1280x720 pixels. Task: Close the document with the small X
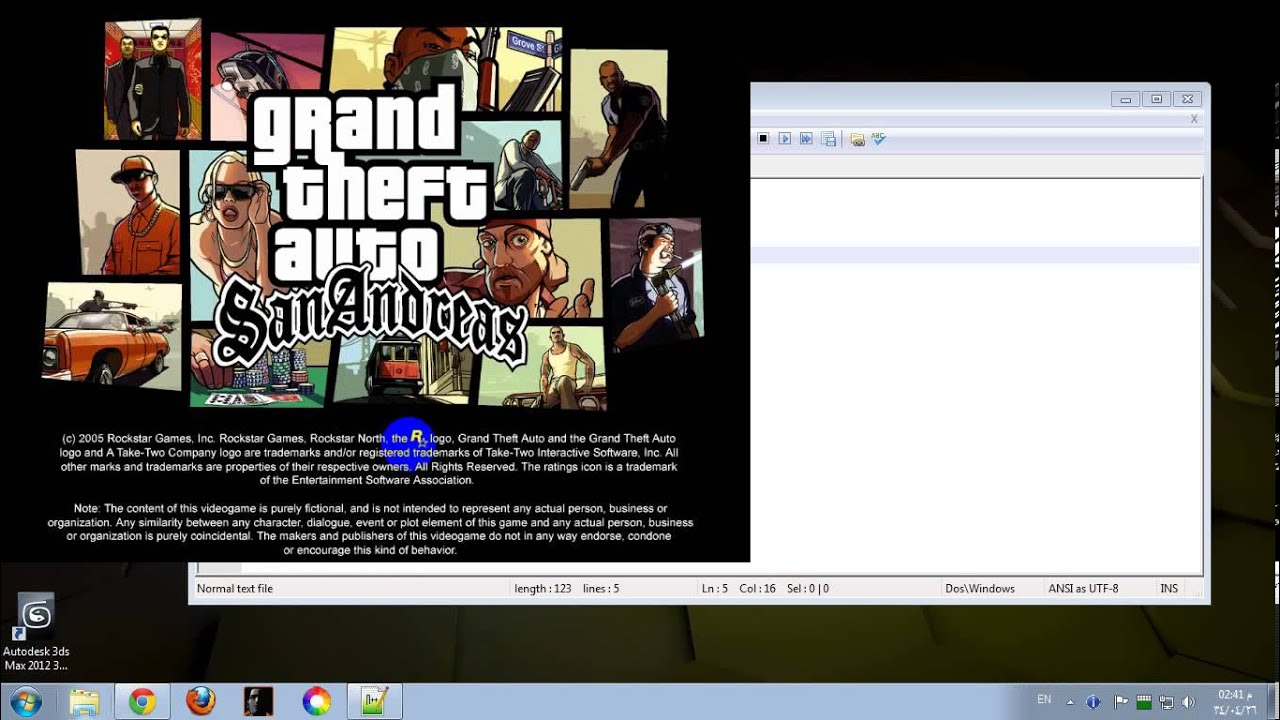[x=1194, y=119]
